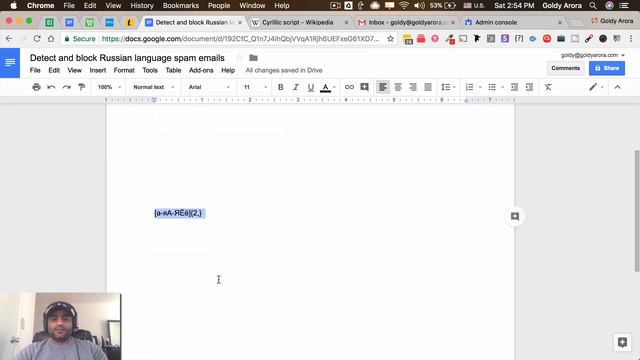640x360 pixels.
Task: Open line spacing options
Action: pyautogui.click(x=448, y=87)
